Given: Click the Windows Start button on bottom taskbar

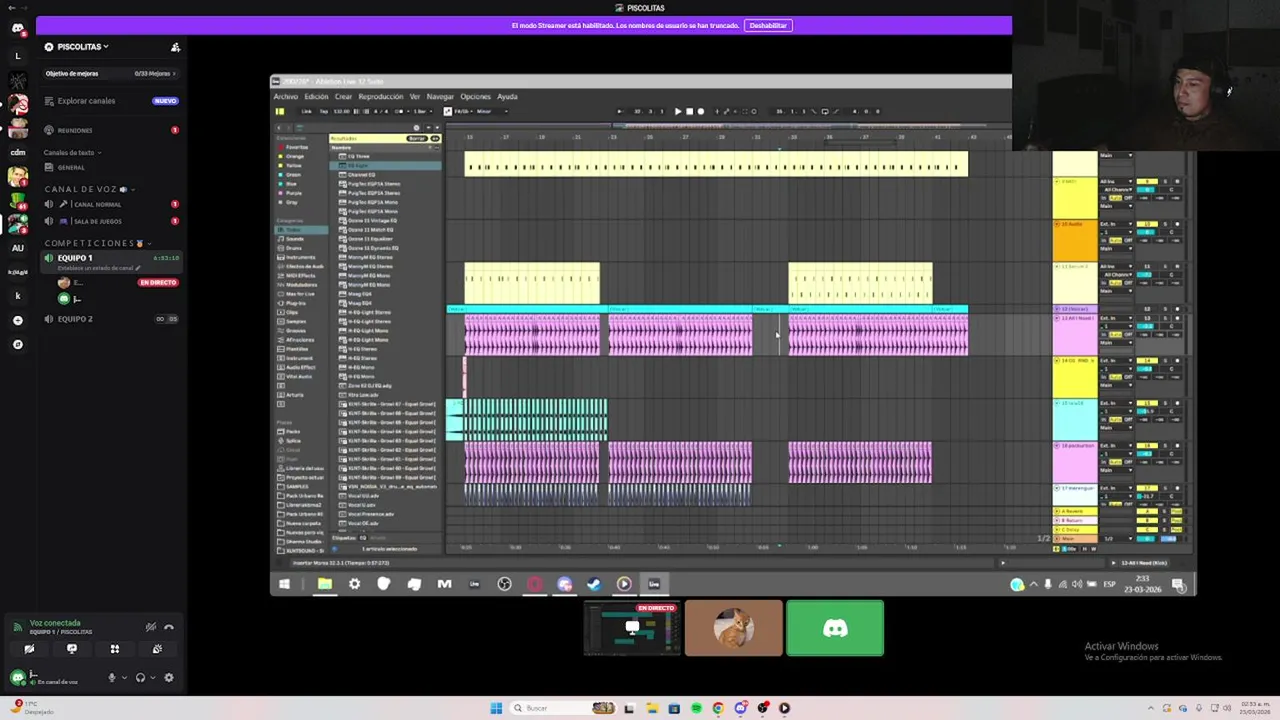Looking at the screenshot, I should (x=496, y=708).
